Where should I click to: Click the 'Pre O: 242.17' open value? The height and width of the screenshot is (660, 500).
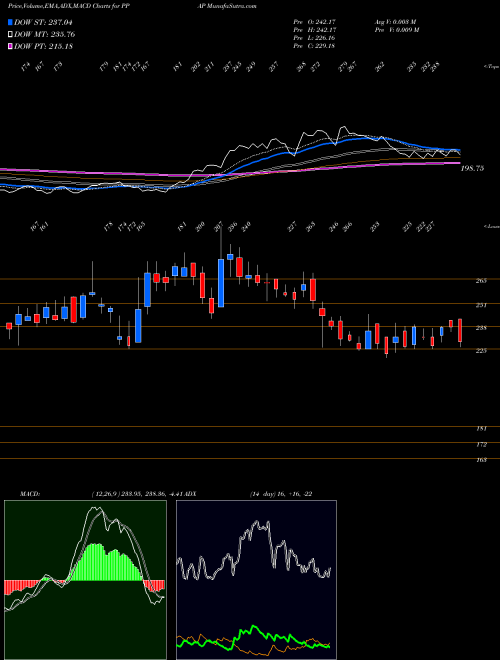point(314,21)
